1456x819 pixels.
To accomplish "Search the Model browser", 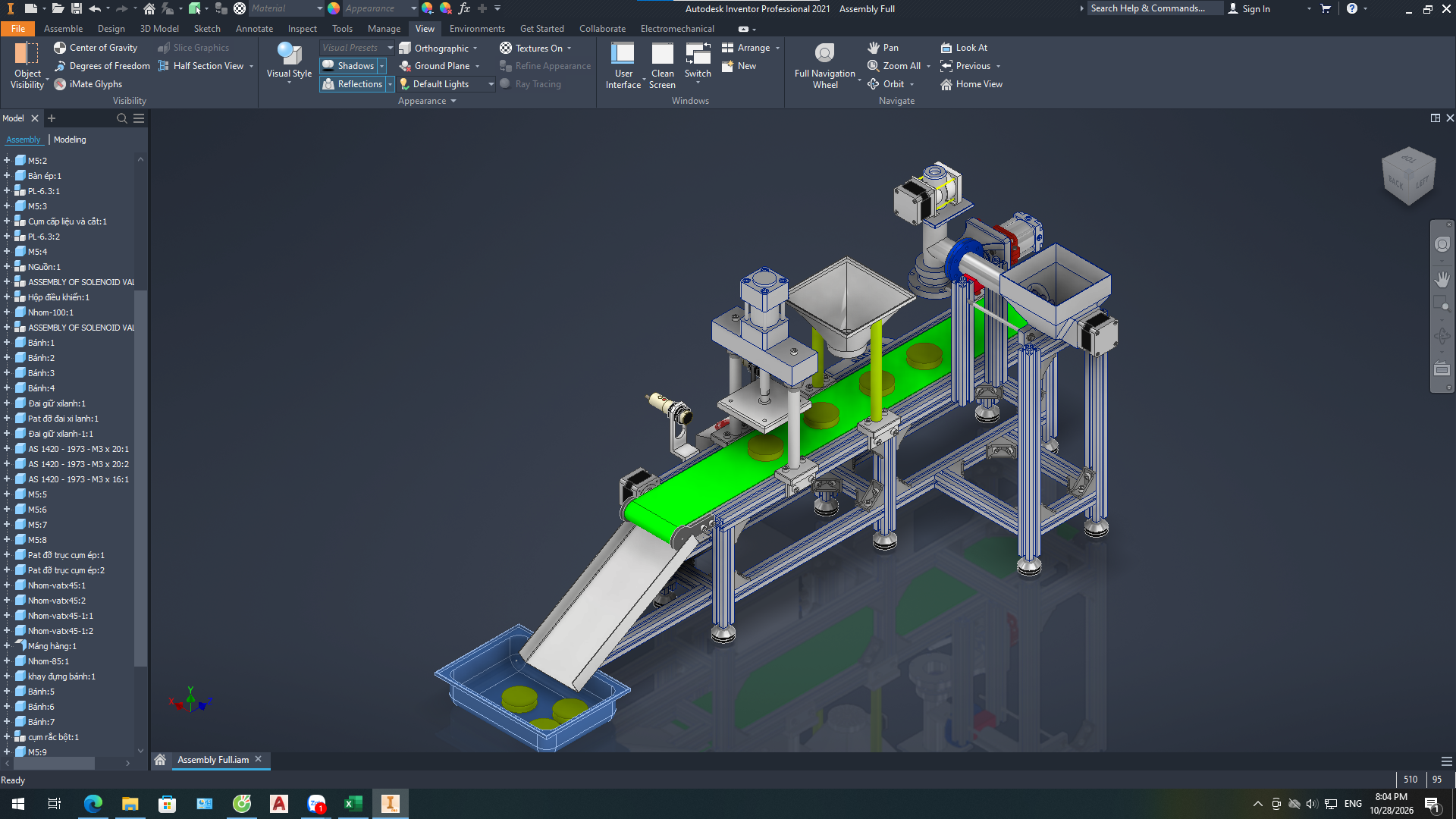I will tap(121, 118).
